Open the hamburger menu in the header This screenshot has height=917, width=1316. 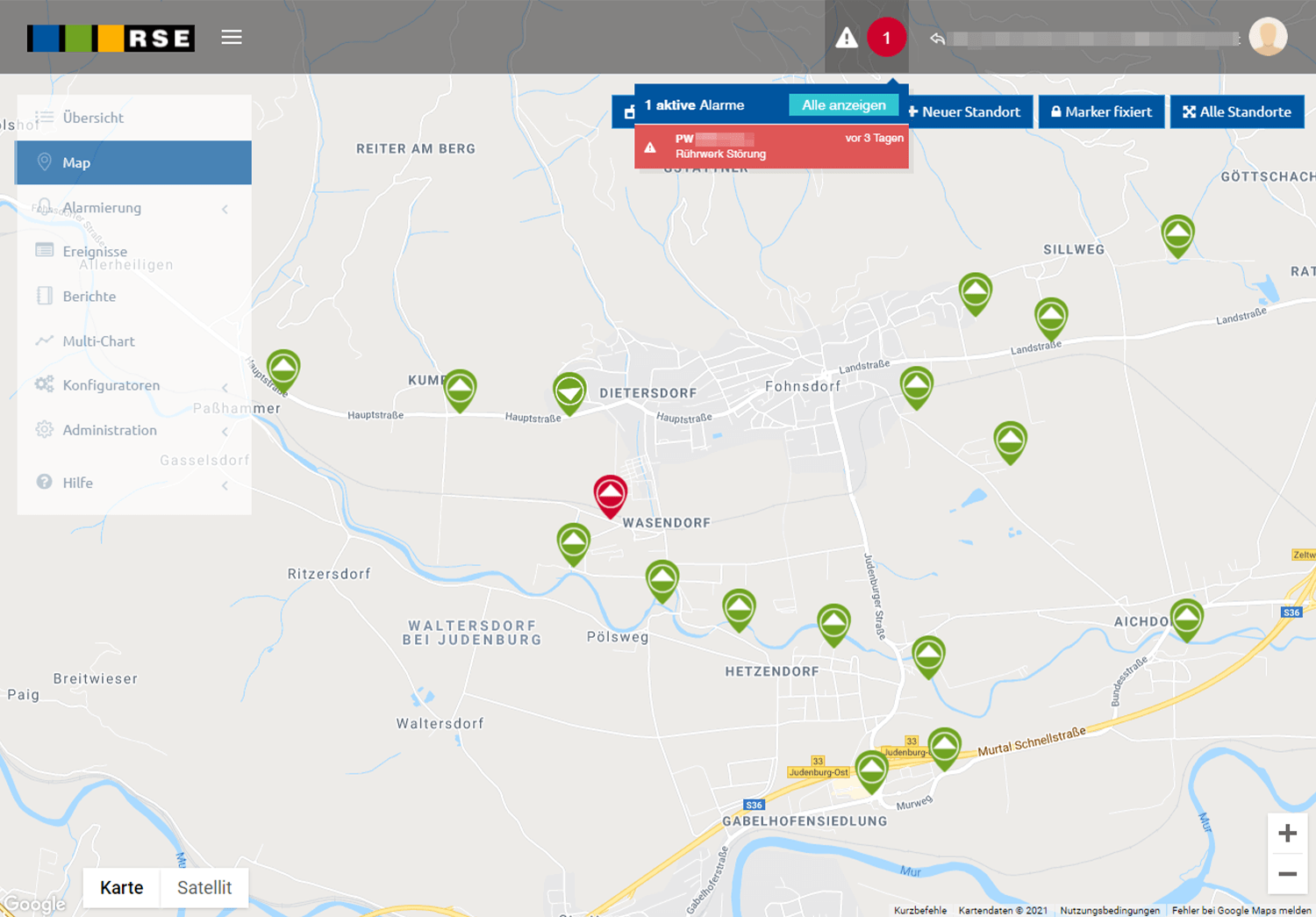pyautogui.click(x=232, y=37)
